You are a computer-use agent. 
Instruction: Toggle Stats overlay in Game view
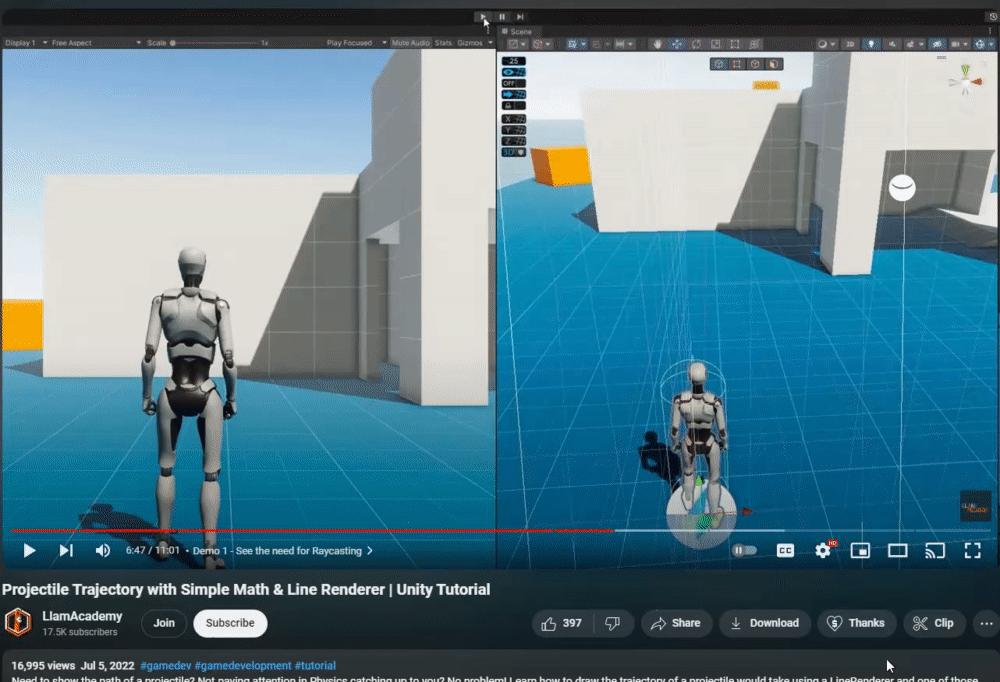[x=443, y=43]
